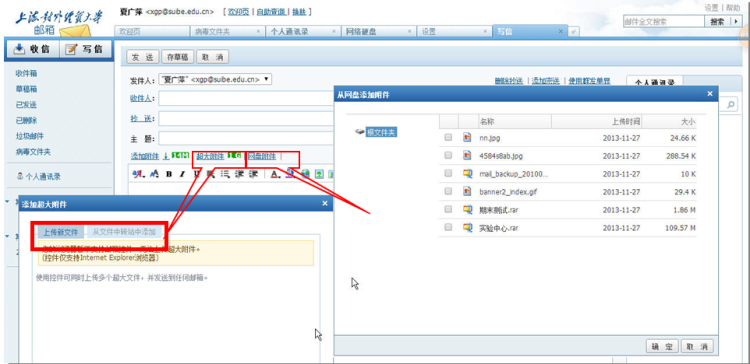Screen dimensions: 750x364
Task: Click the insert image icon in editor toolbar
Action: point(320,174)
